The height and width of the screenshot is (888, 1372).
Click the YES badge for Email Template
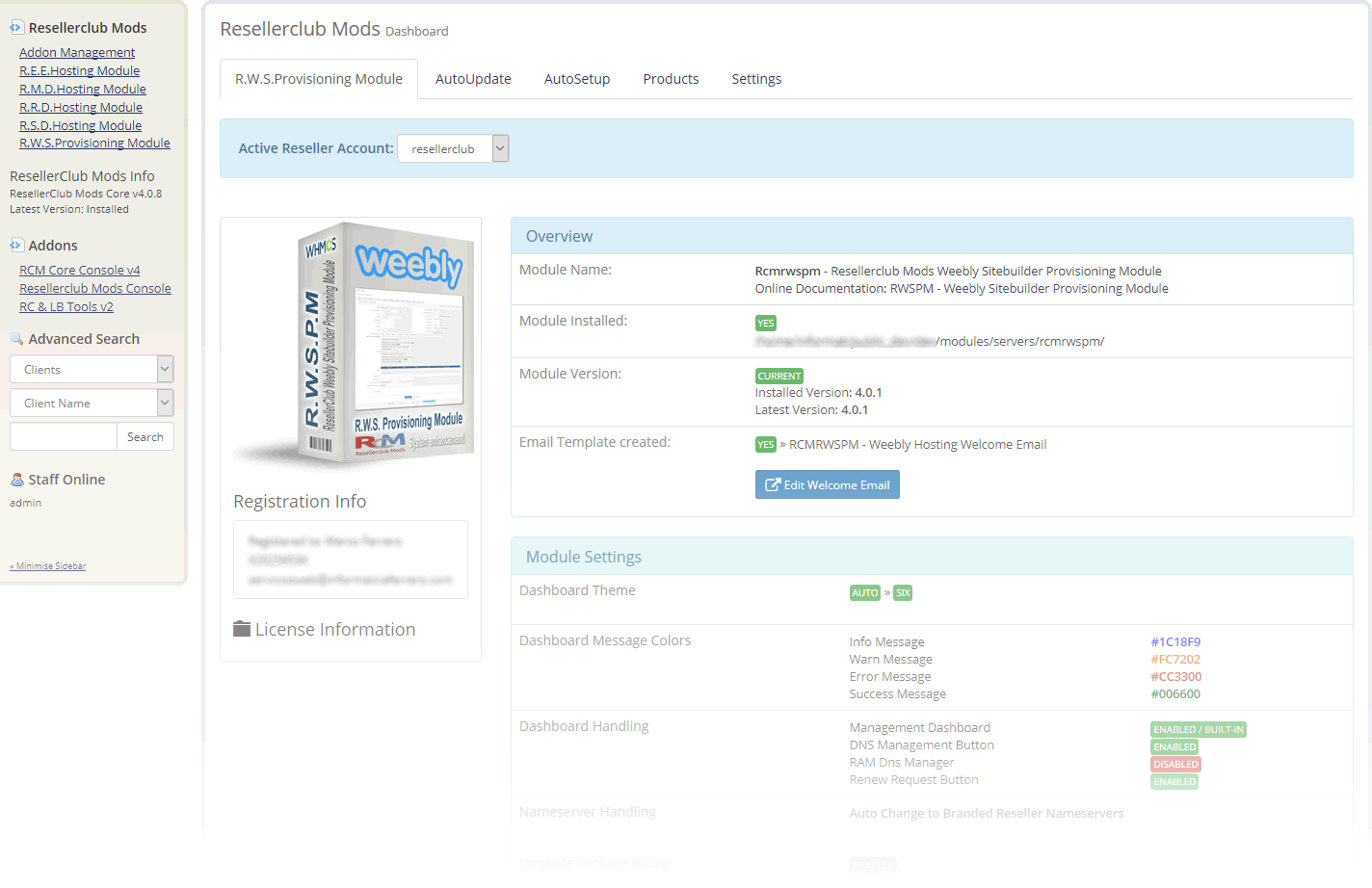tap(766, 445)
